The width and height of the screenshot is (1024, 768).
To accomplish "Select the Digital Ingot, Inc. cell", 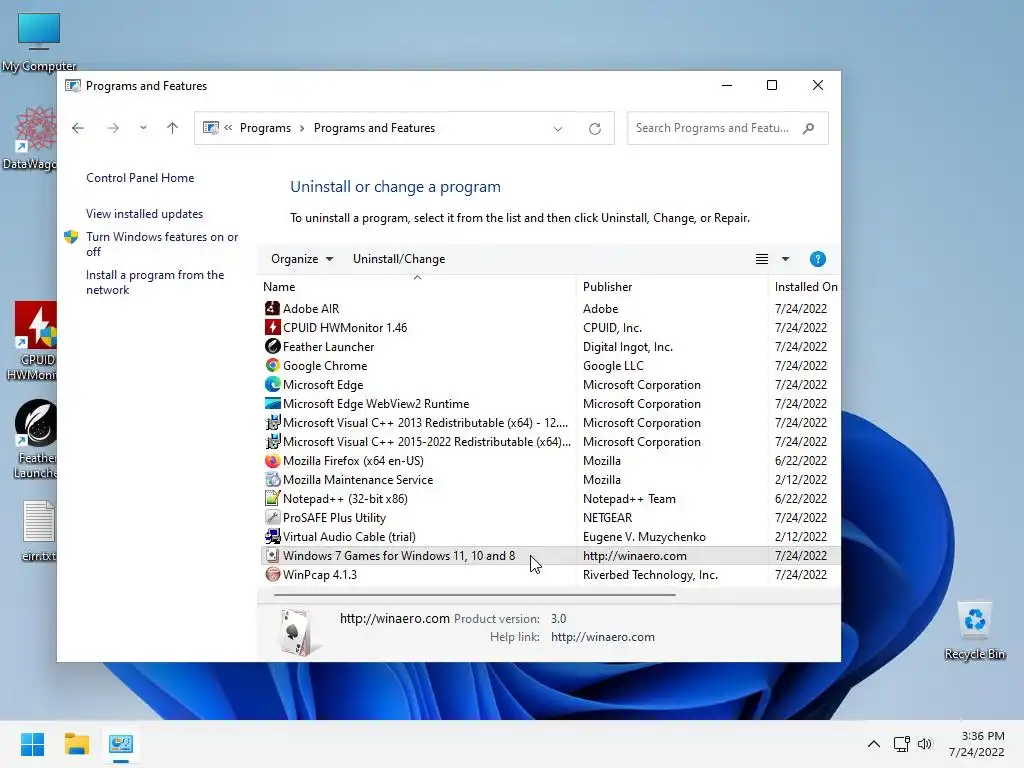I will tap(628, 346).
